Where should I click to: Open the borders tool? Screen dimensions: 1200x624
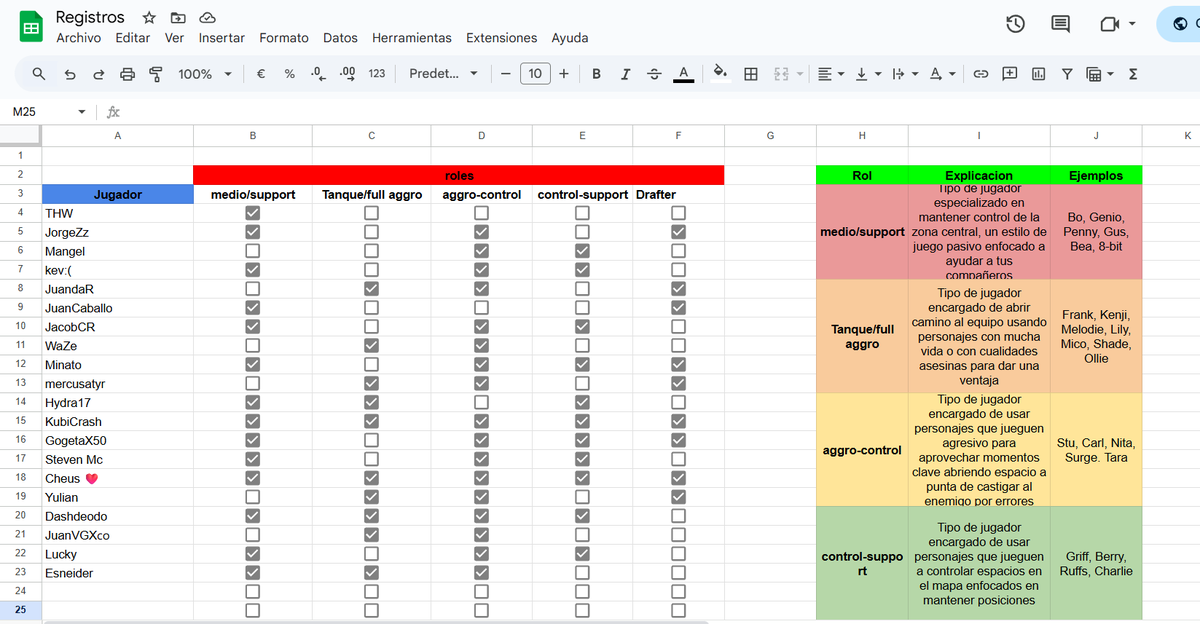pyautogui.click(x=751, y=74)
